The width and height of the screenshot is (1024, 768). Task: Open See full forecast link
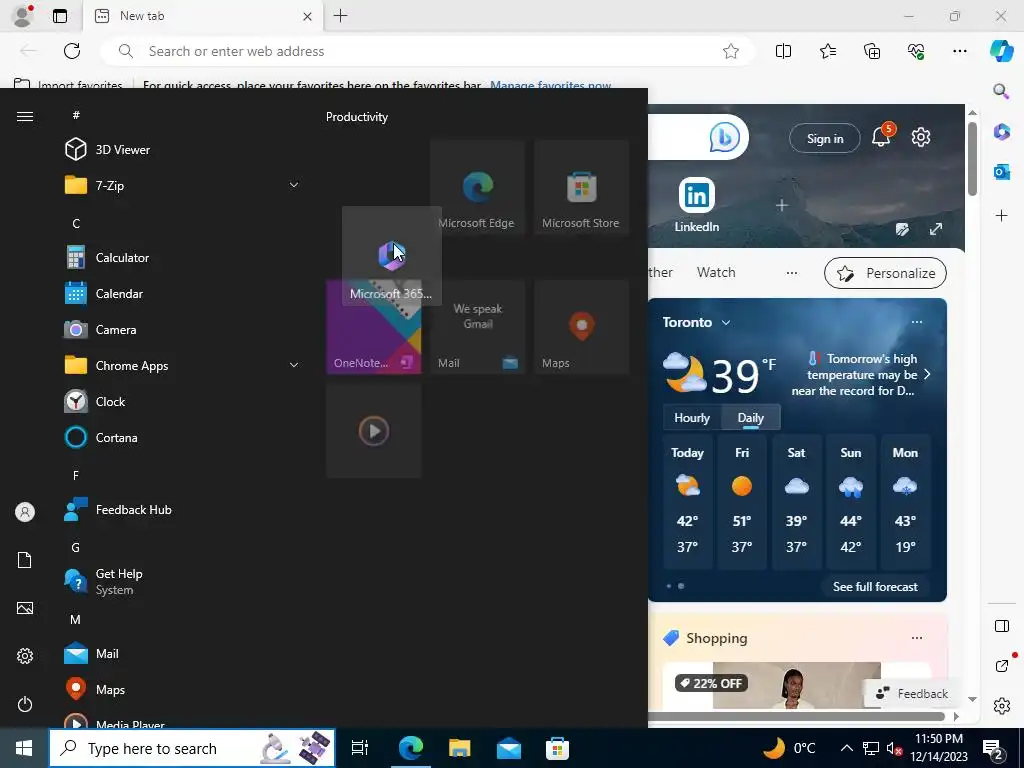[x=875, y=586]
